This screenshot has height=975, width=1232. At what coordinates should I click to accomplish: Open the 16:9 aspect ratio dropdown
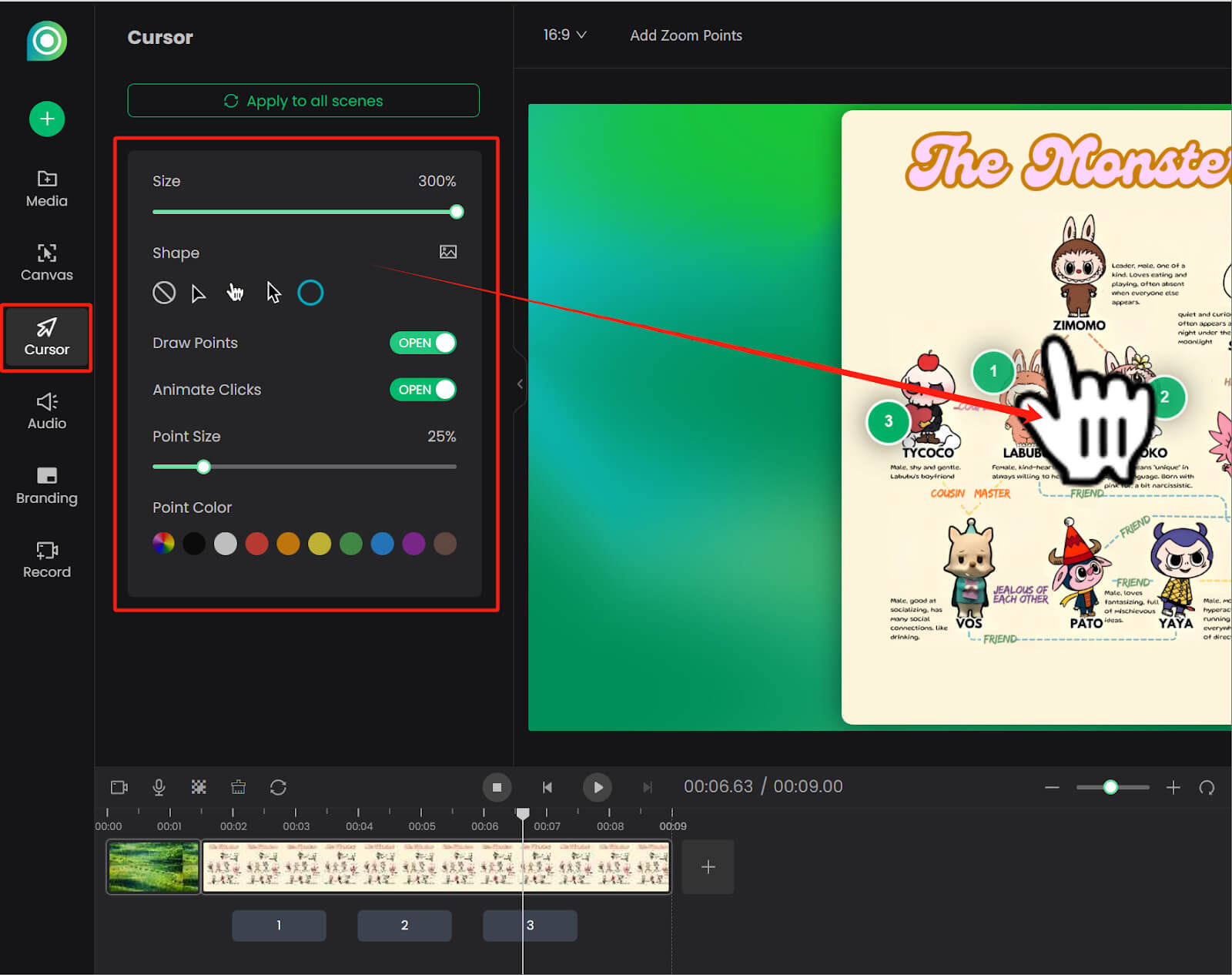click(x=564, y=35)
